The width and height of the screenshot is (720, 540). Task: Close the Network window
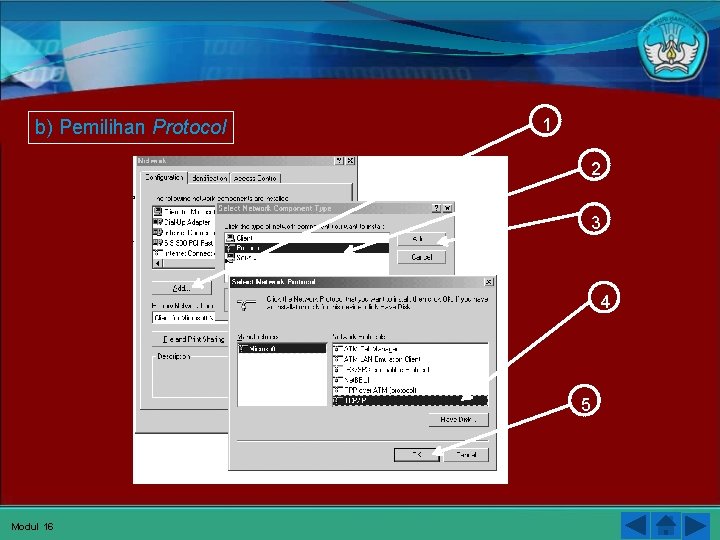click(x=350, y=161)
